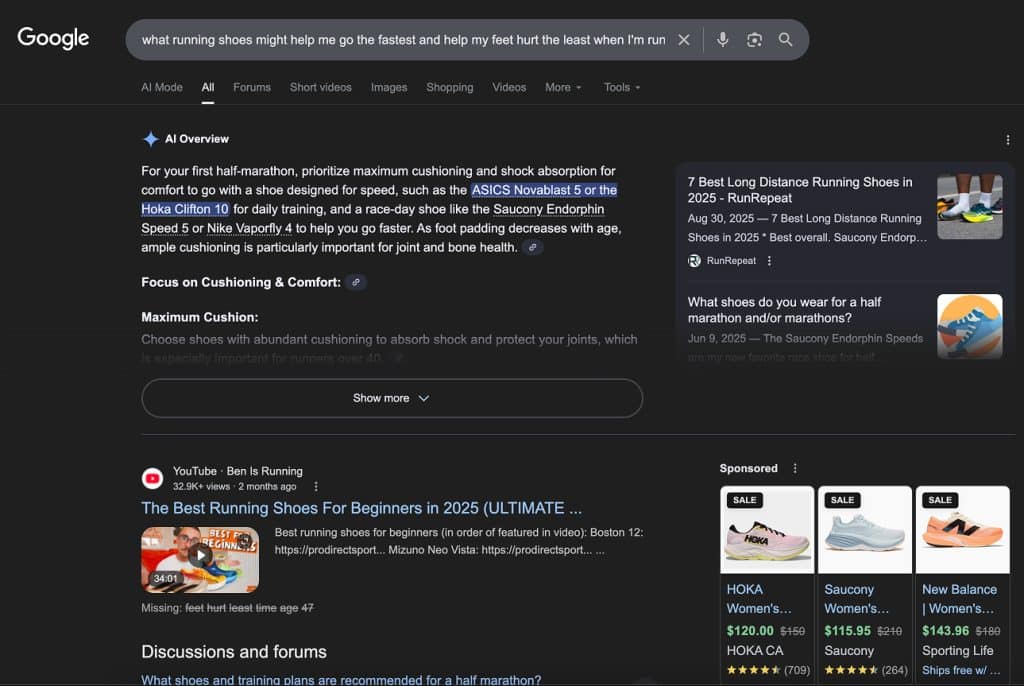Screen dimensions: 1024x686
Task: Click the magnifying glass search icon
Action: point(786,39)
